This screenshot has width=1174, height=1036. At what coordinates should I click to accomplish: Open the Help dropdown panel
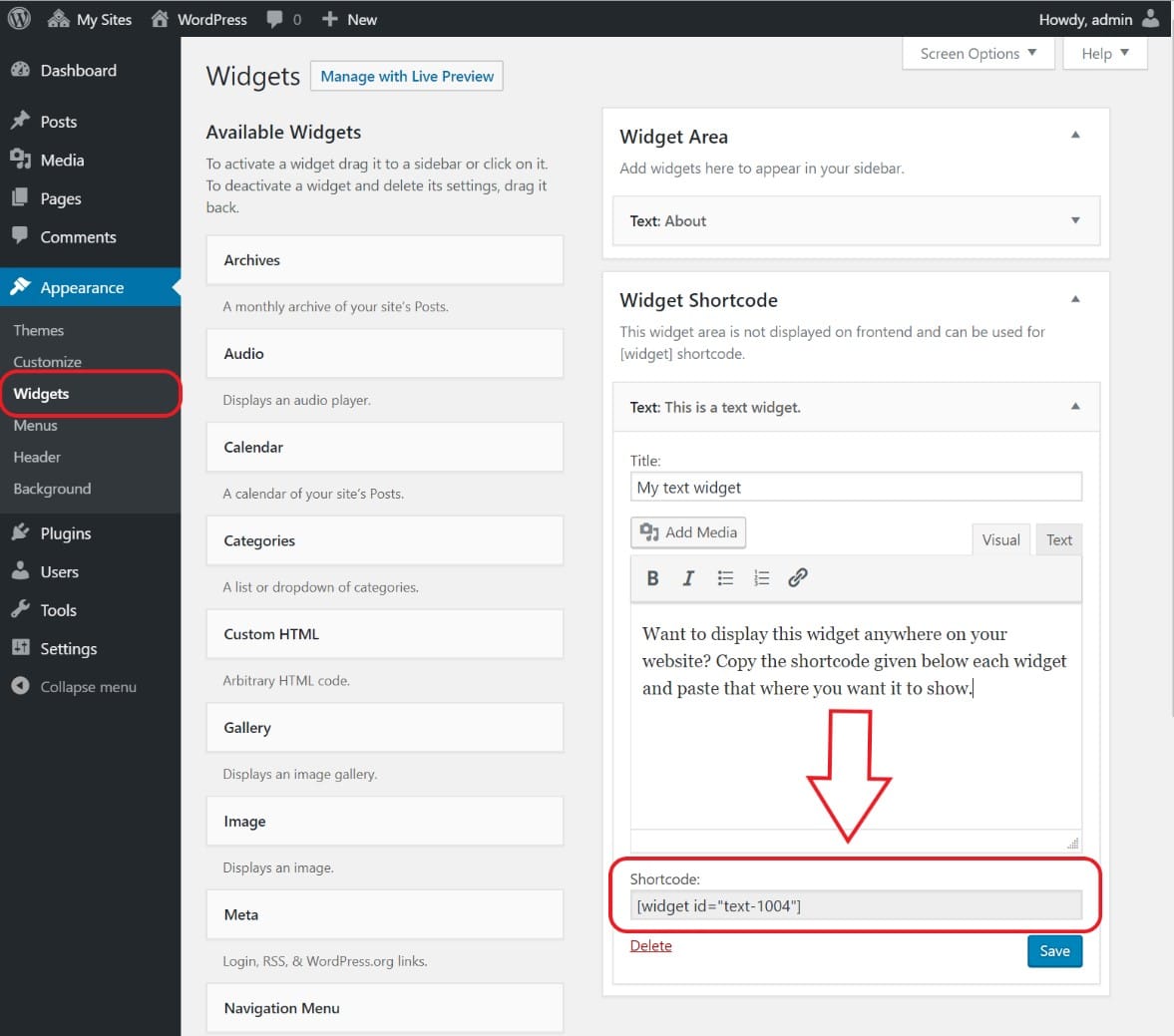click(x=1105, y=54)
